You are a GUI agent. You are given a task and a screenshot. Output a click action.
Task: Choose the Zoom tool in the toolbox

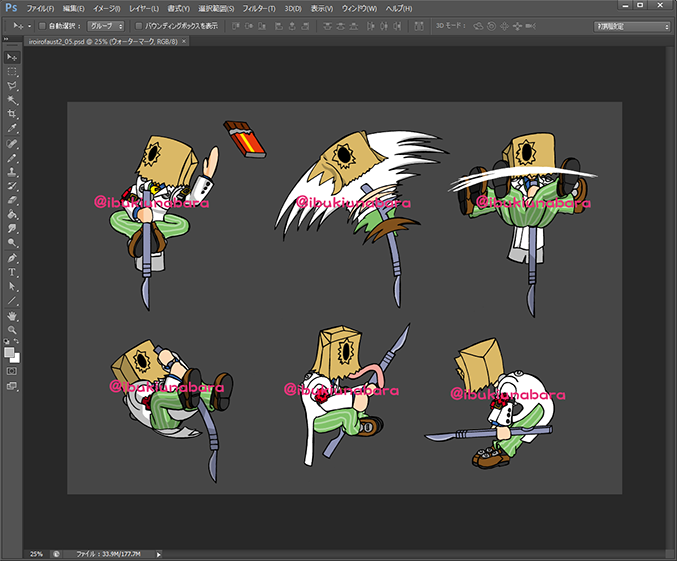pyautogui.click(x=12, y=328)
